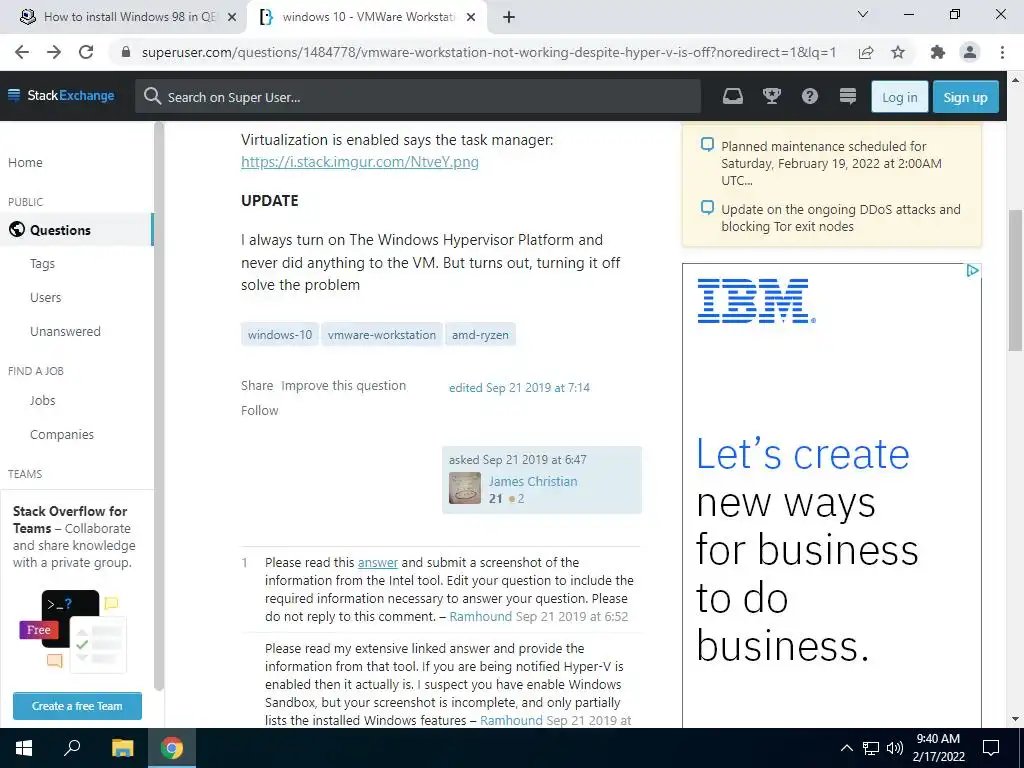Click the padlock site info icon
Viewport: 1024px width, 768px height.
tap(126, 52)
